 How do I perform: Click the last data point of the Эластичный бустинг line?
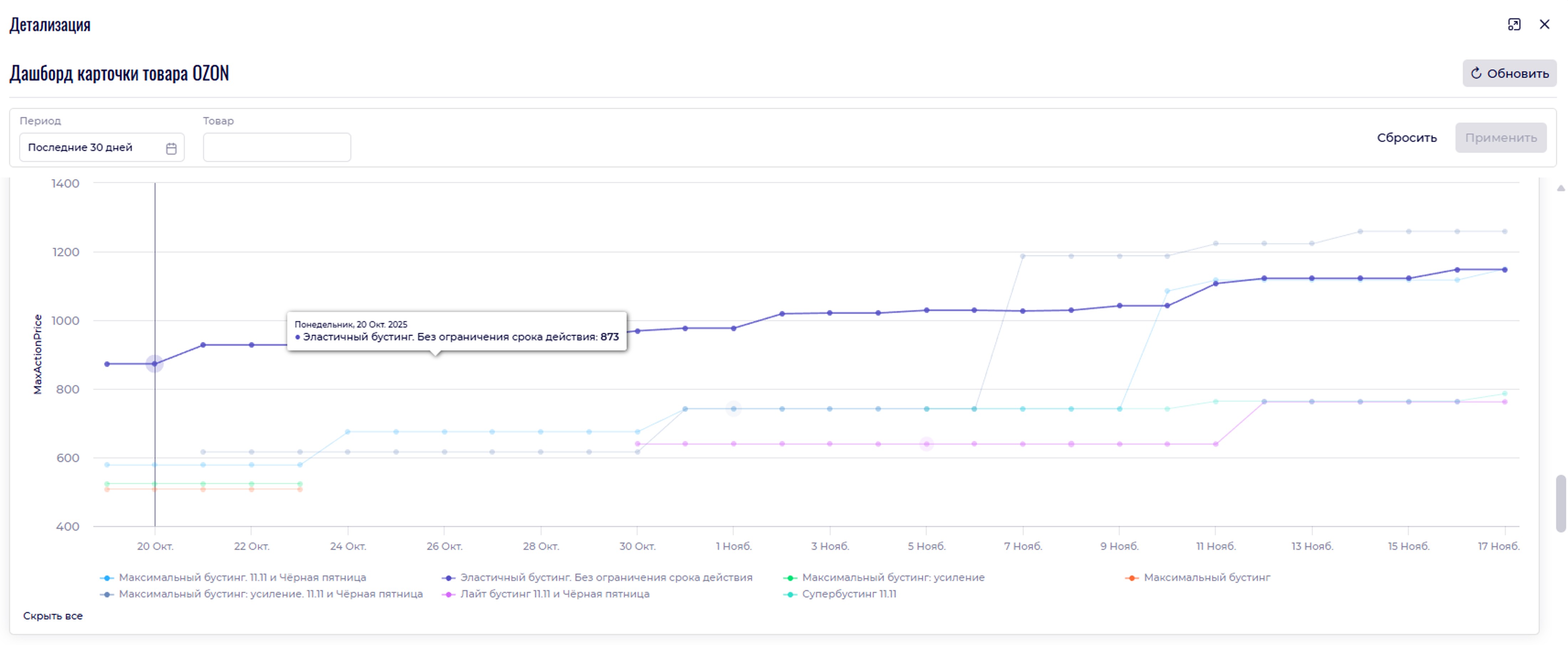pos(1505,270)
